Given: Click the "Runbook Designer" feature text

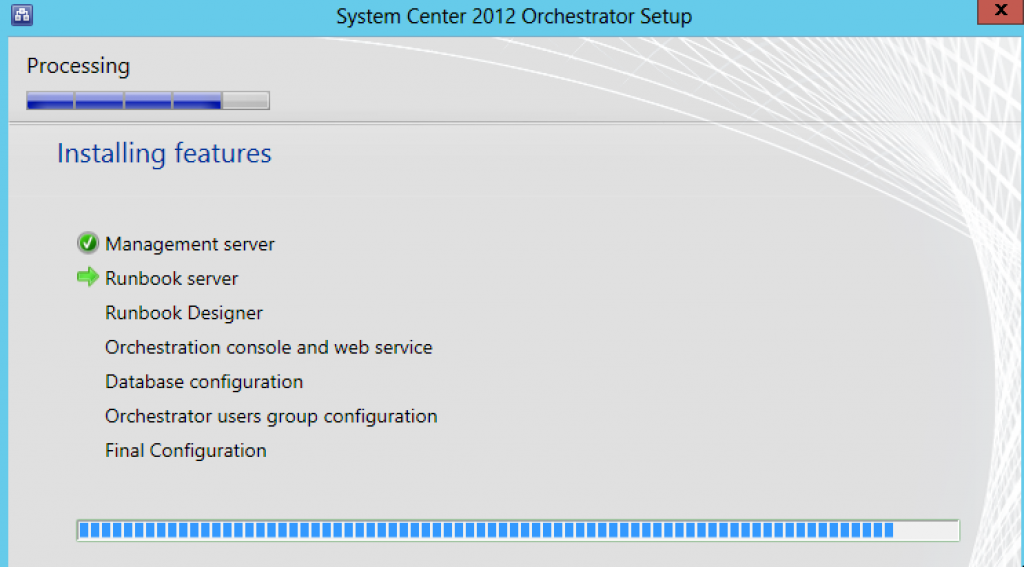Looking at the screenshot, I should (x=184, y=313).
